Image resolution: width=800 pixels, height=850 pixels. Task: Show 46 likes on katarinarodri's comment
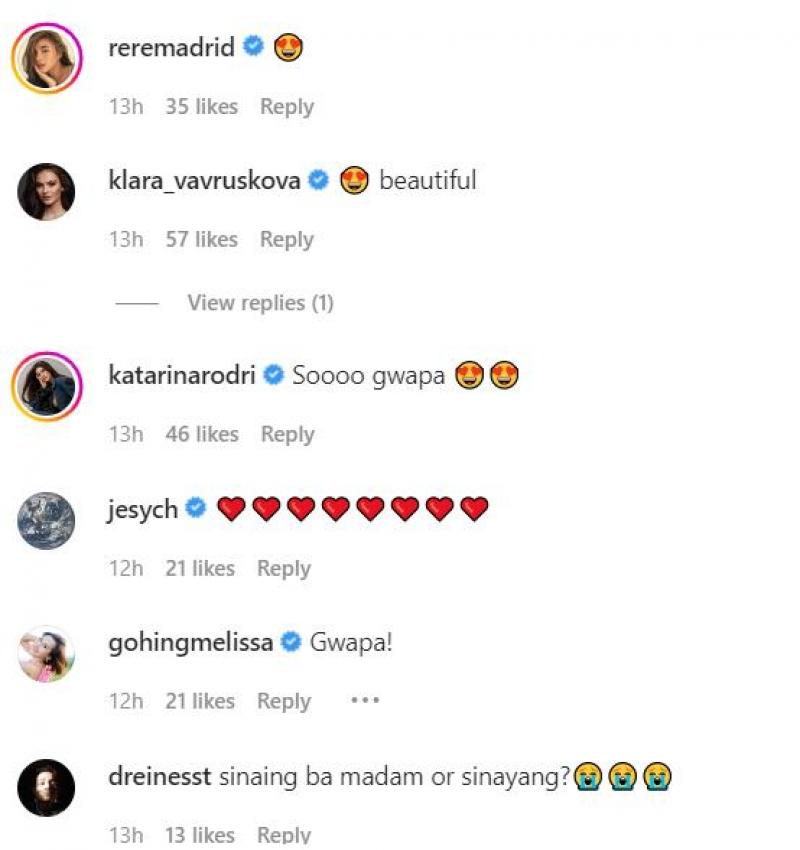(x=202, y=434)
